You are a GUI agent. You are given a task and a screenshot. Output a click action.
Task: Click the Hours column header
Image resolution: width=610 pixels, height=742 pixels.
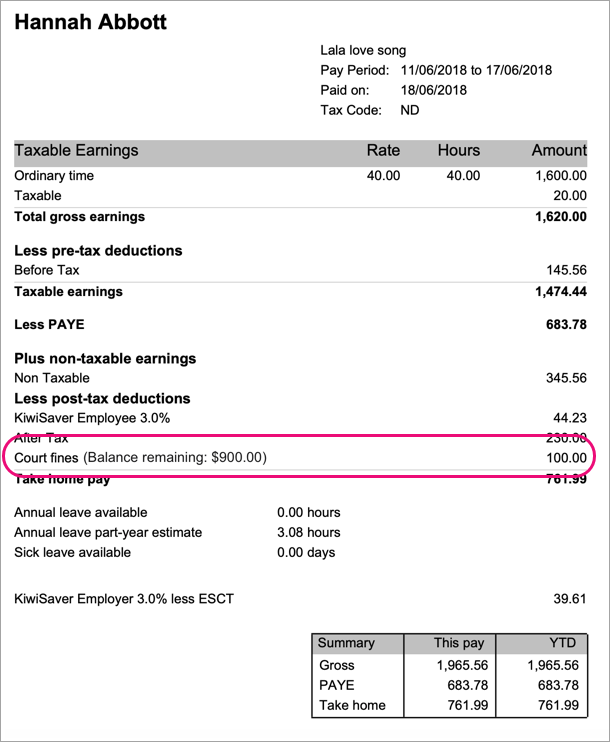(x=458, y=151)
